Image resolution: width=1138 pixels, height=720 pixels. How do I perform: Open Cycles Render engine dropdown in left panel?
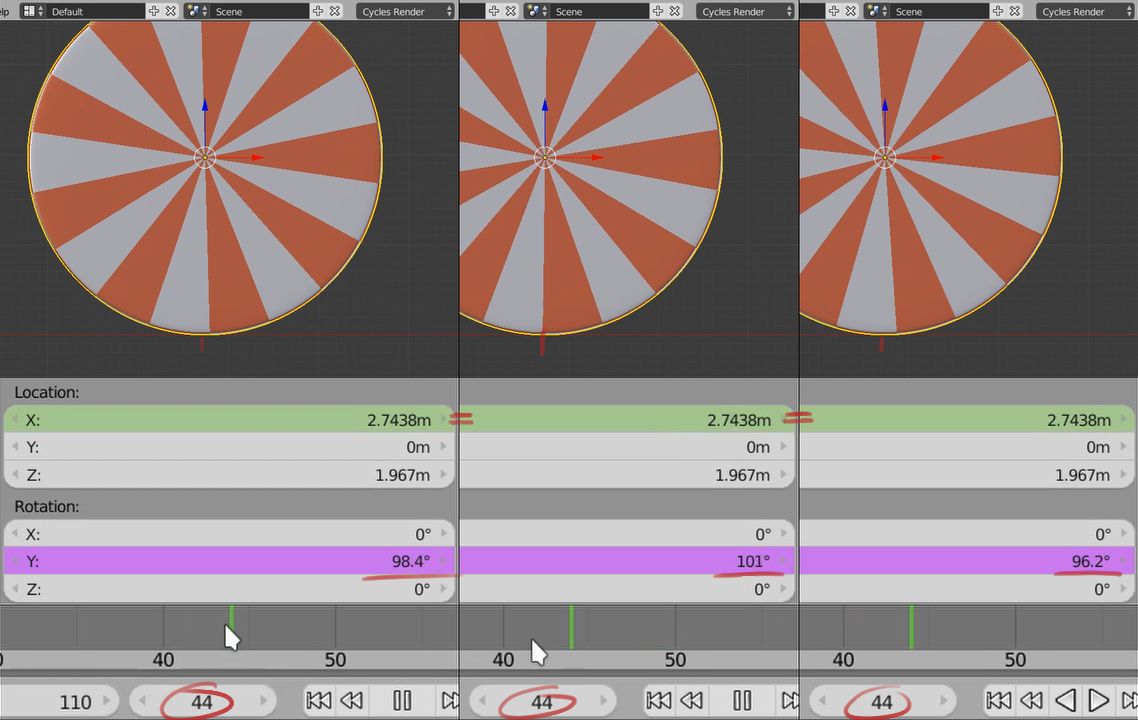[405, 11]
